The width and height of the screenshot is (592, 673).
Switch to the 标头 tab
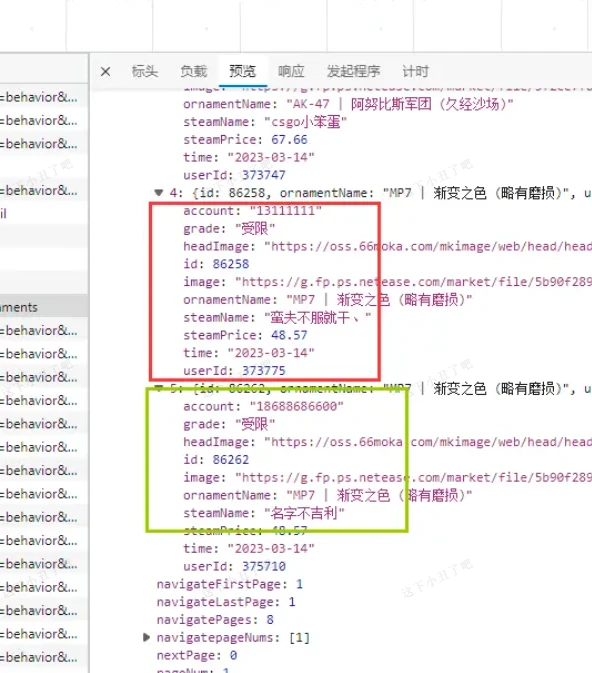(145, 71)
